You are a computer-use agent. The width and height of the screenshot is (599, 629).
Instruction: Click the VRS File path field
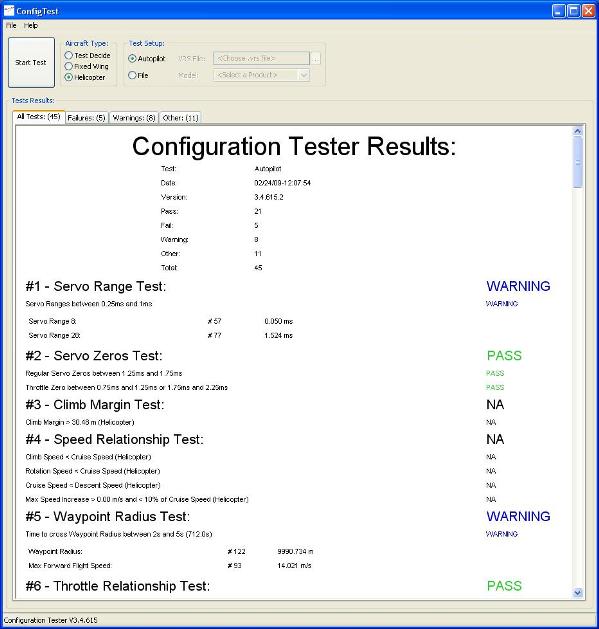(261, 59)
